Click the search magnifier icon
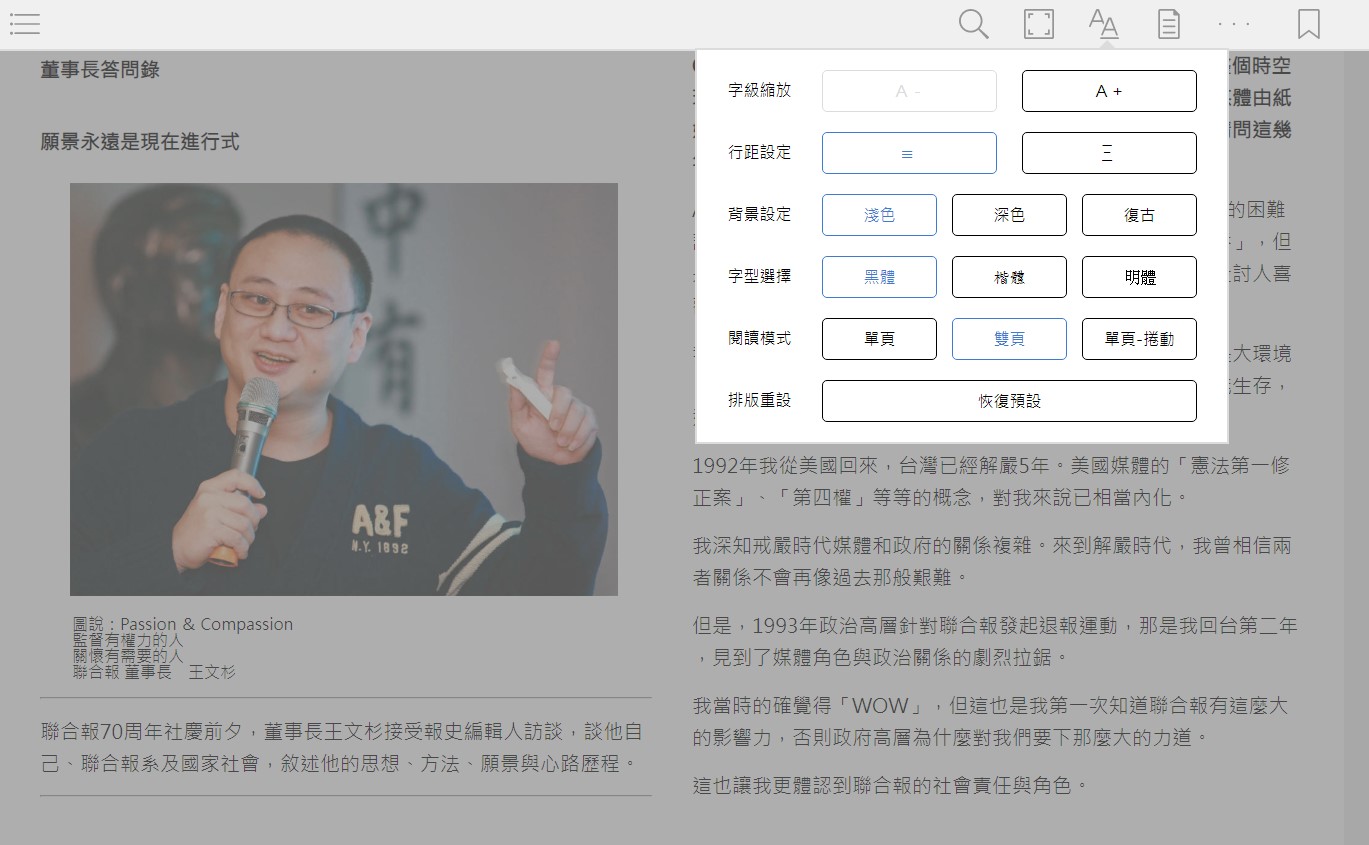This screenshot has width=1369, height=845. 973,24
